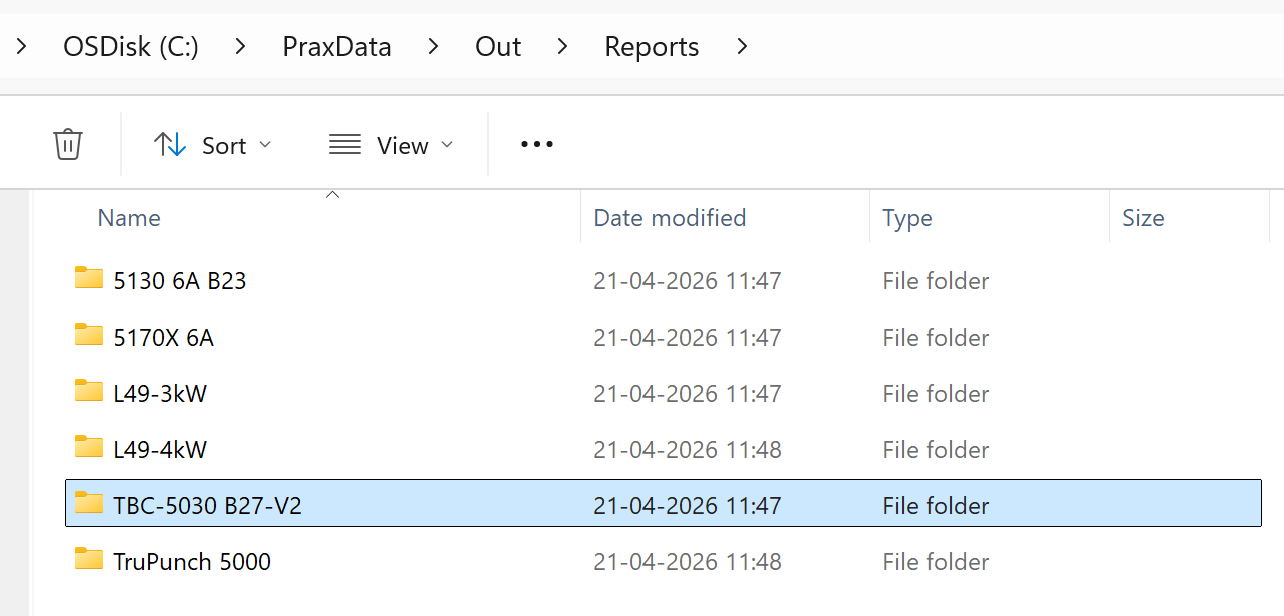Sort by the Size column header
Screen dimensions: 1284x616
[x=1143, y=218]
